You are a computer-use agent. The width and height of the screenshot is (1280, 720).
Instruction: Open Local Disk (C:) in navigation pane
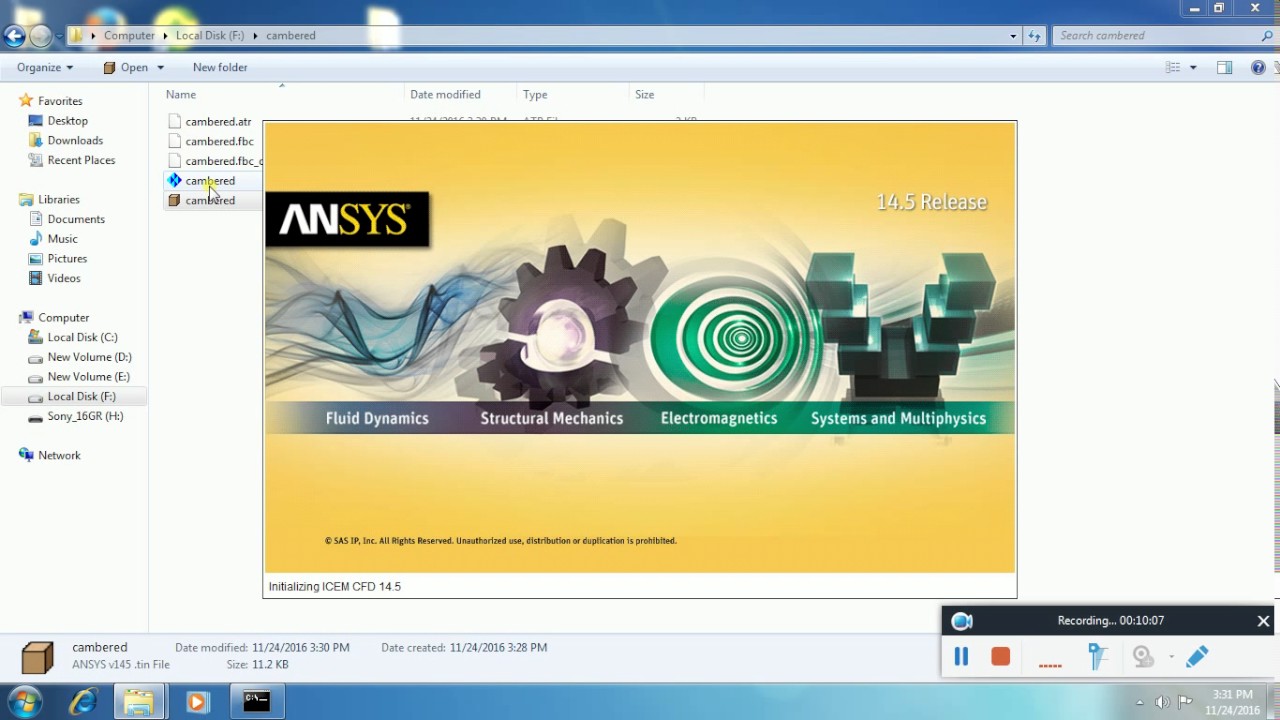click(82, 337)
